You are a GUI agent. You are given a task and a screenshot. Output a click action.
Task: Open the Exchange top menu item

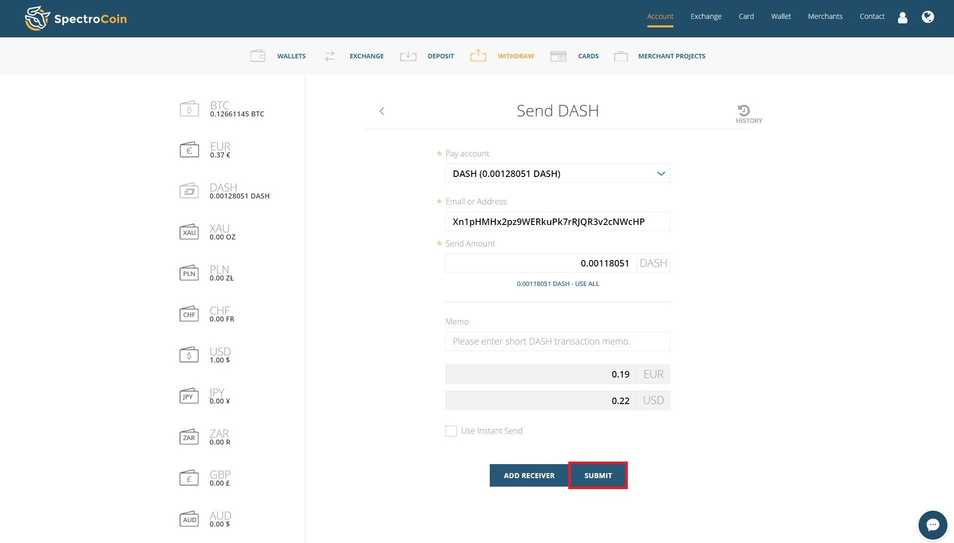(706, 16)
